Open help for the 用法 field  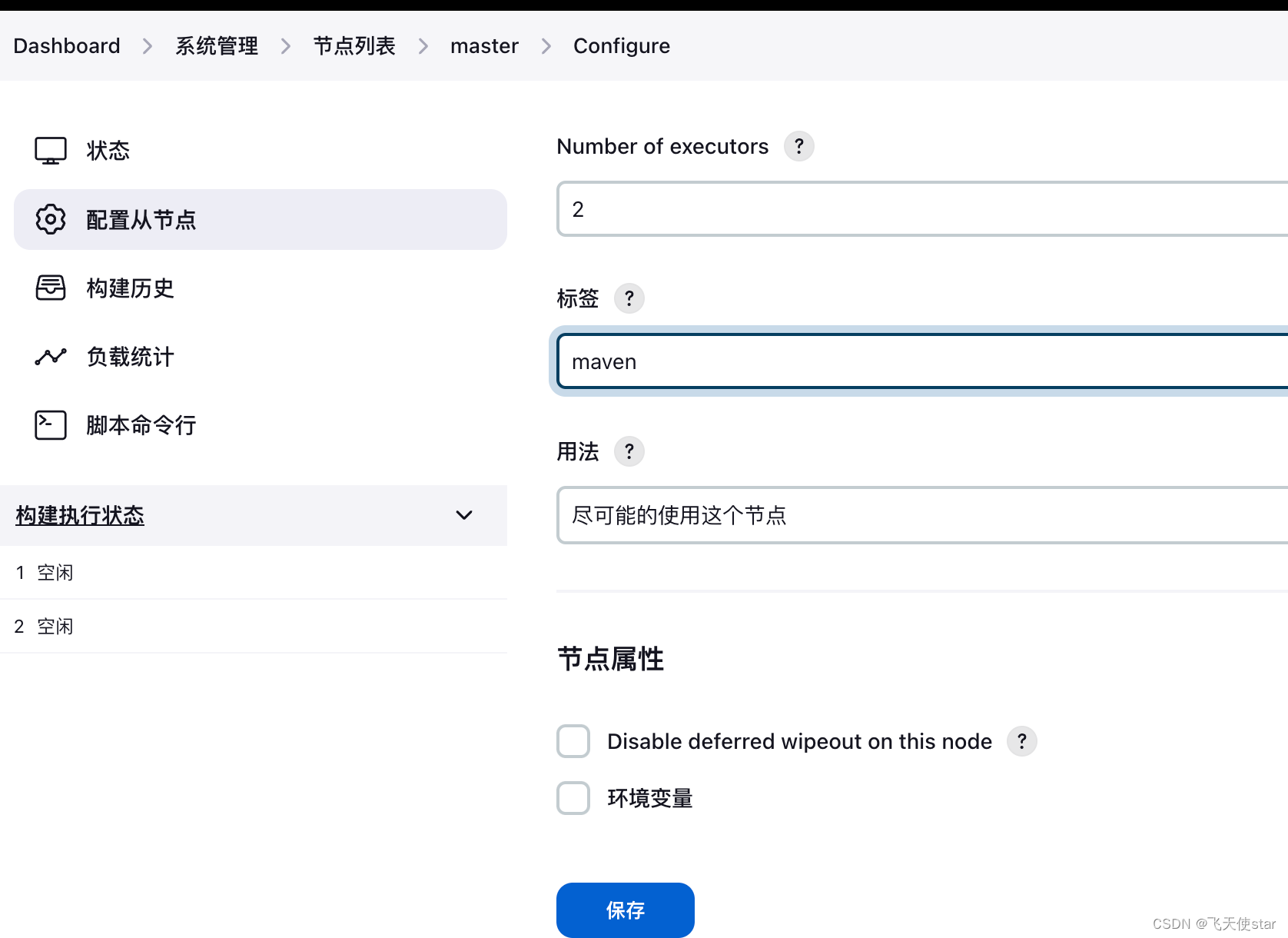click(x=629, y=451)
